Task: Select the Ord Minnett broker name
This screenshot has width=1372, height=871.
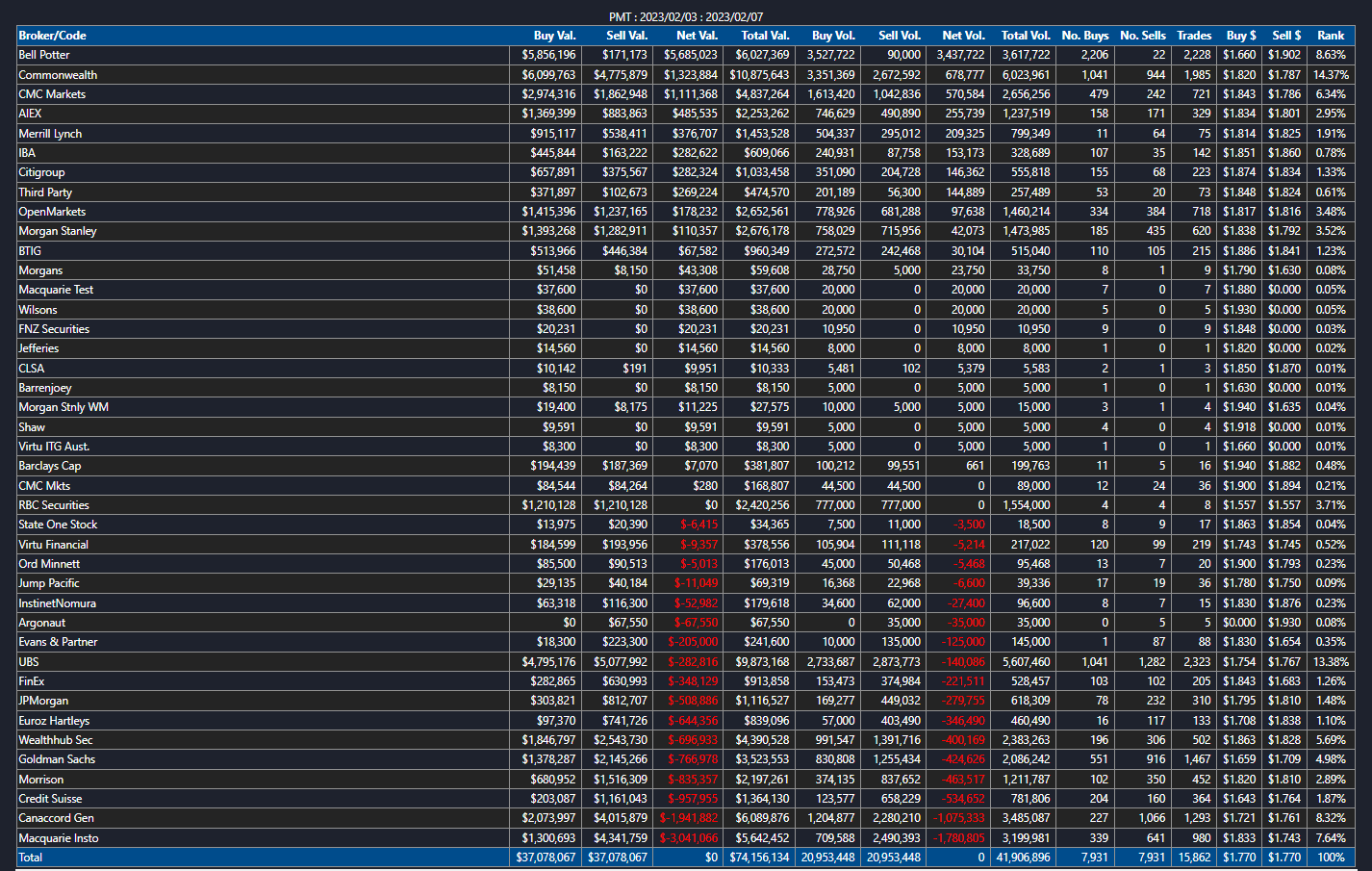Action: (x=49, y=564)
